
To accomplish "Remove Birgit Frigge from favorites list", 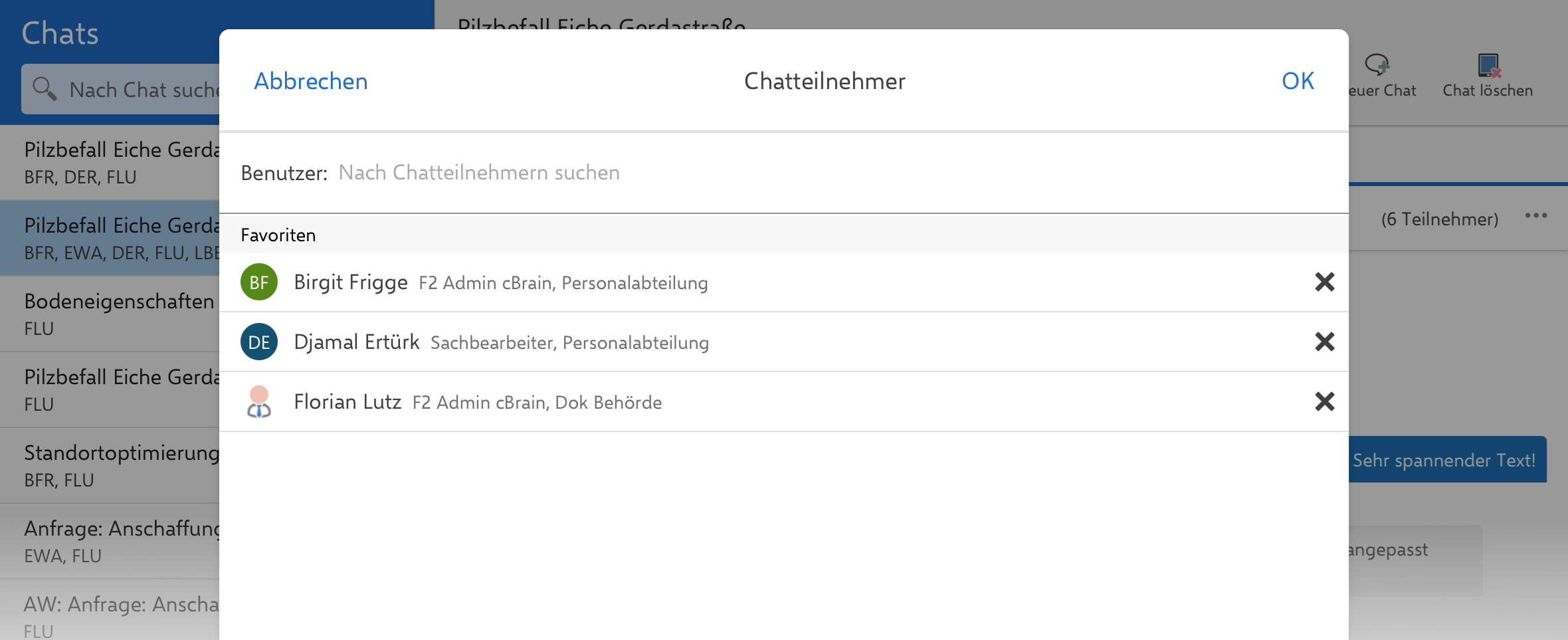I will click(1324, 282).
